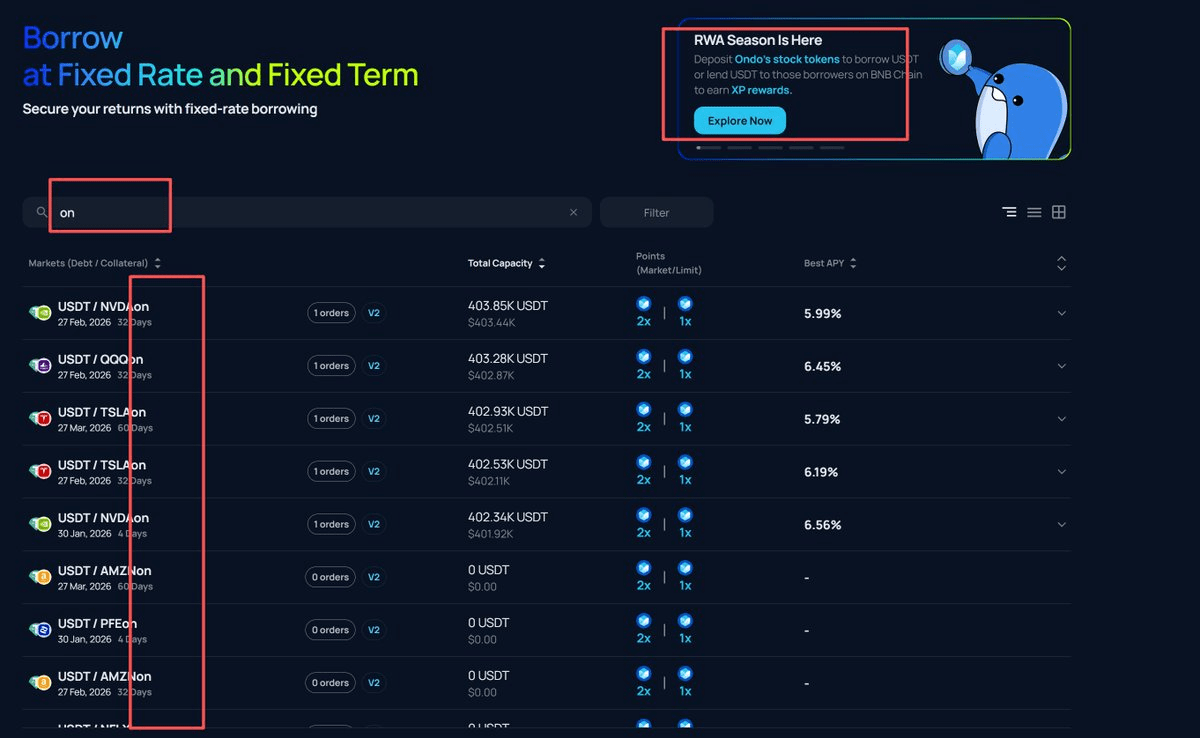Viewport: 1200px width, 738px height.
Task: Toggle expand-all chevrons in the table header
Action: coord(1062,263)
